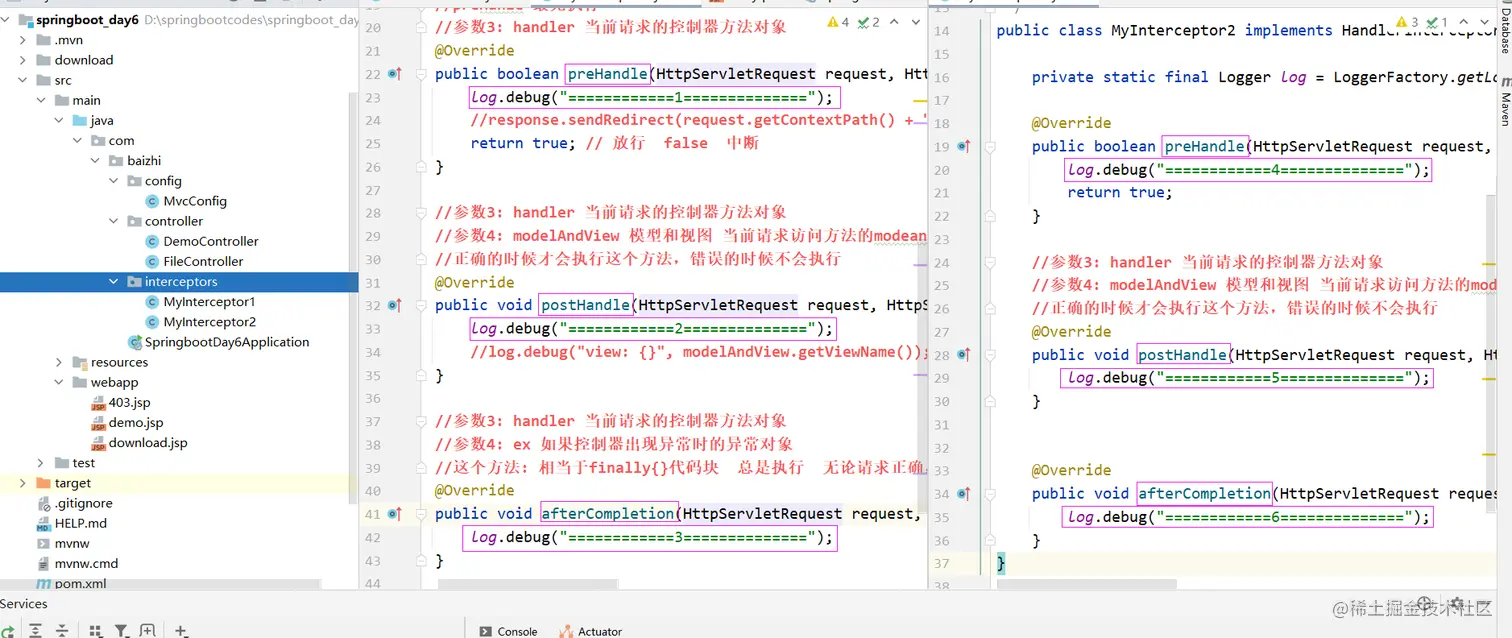Open FileController in project tree
This screenshot has width=1512, height=638.
pyautogui.click(x=203, y=261)
